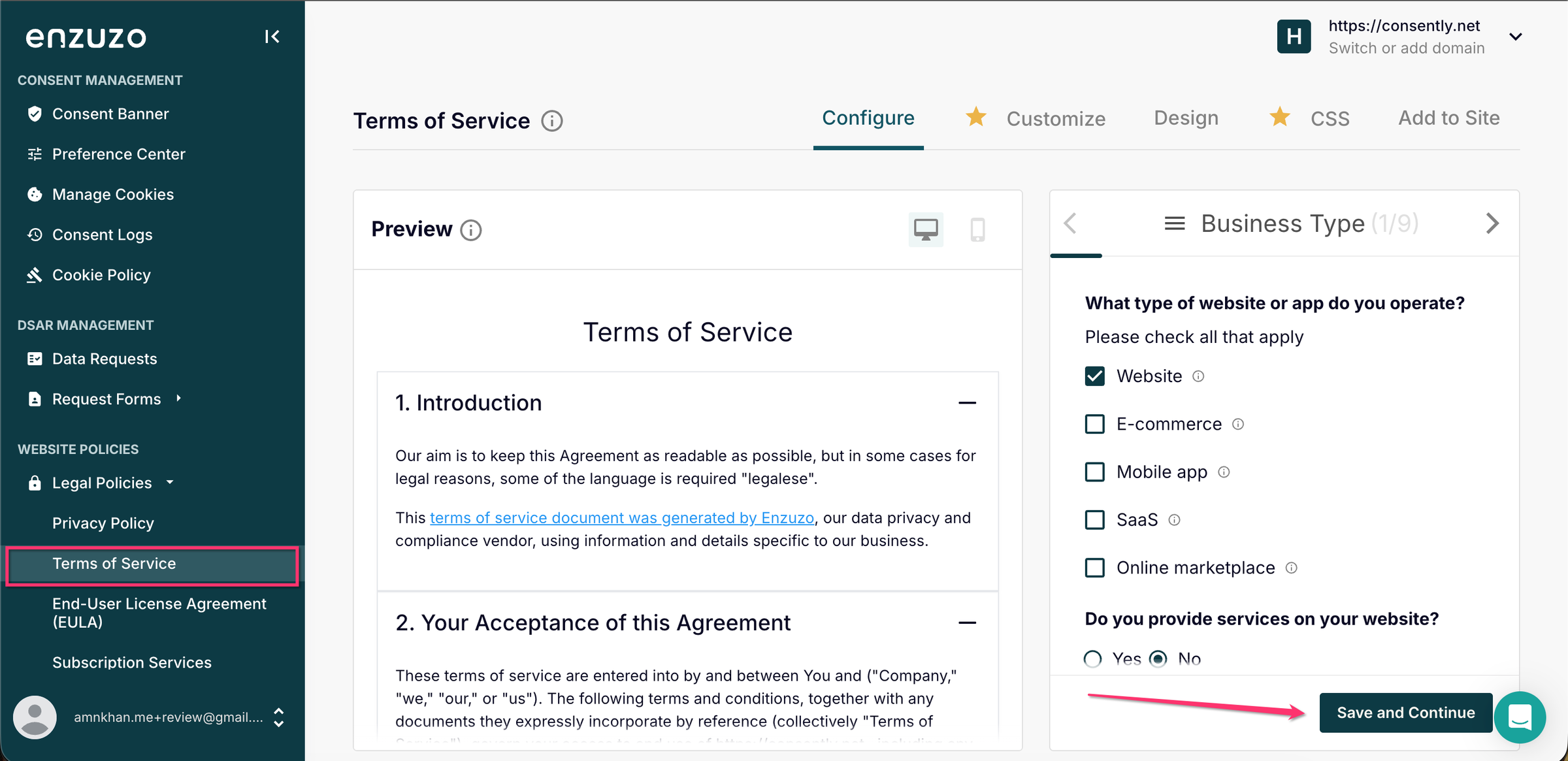Click info icon beside SaaS option

pos(1174,520)
